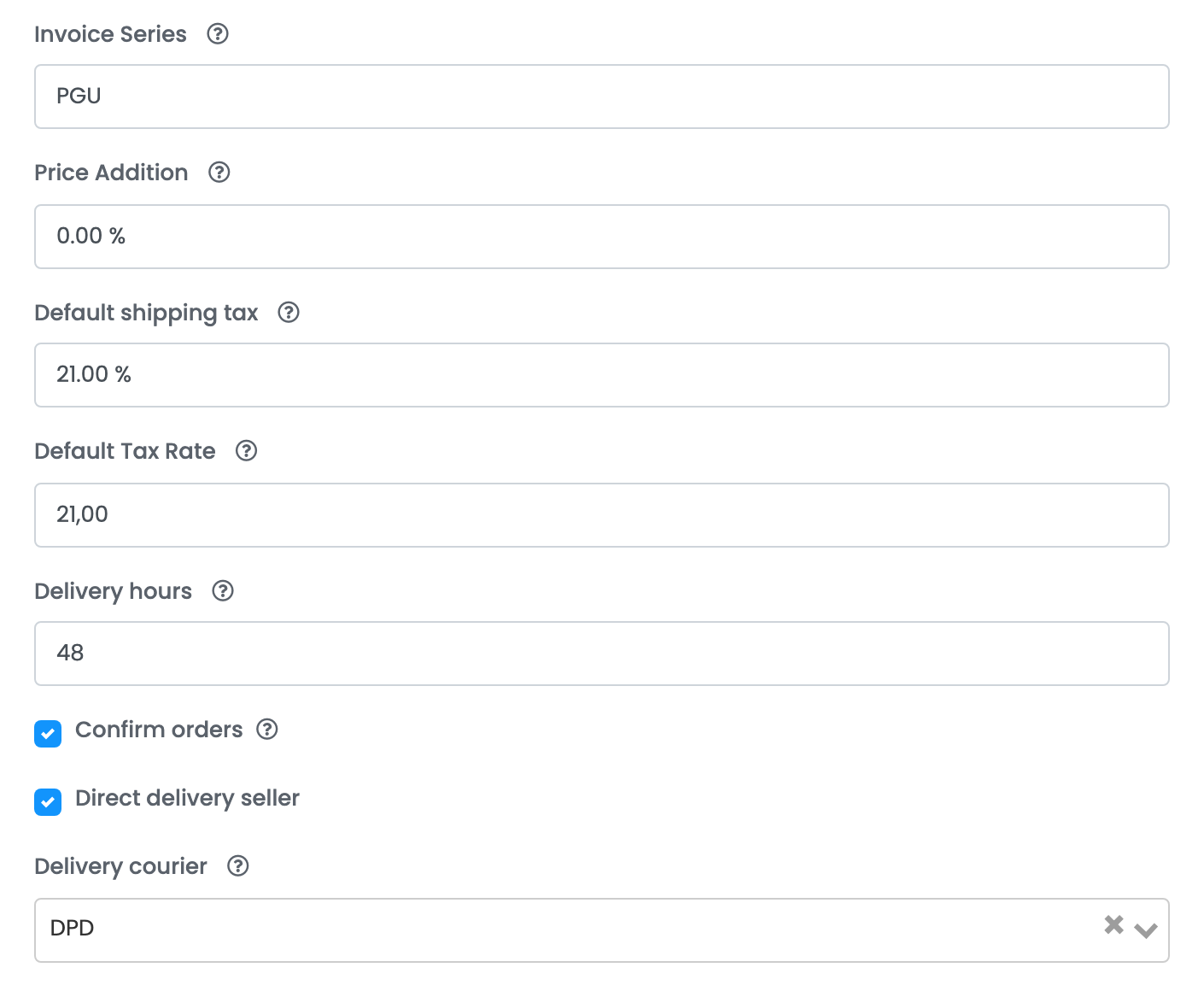Toggle the Direct delivery seller checkbox

coord(48,801)
